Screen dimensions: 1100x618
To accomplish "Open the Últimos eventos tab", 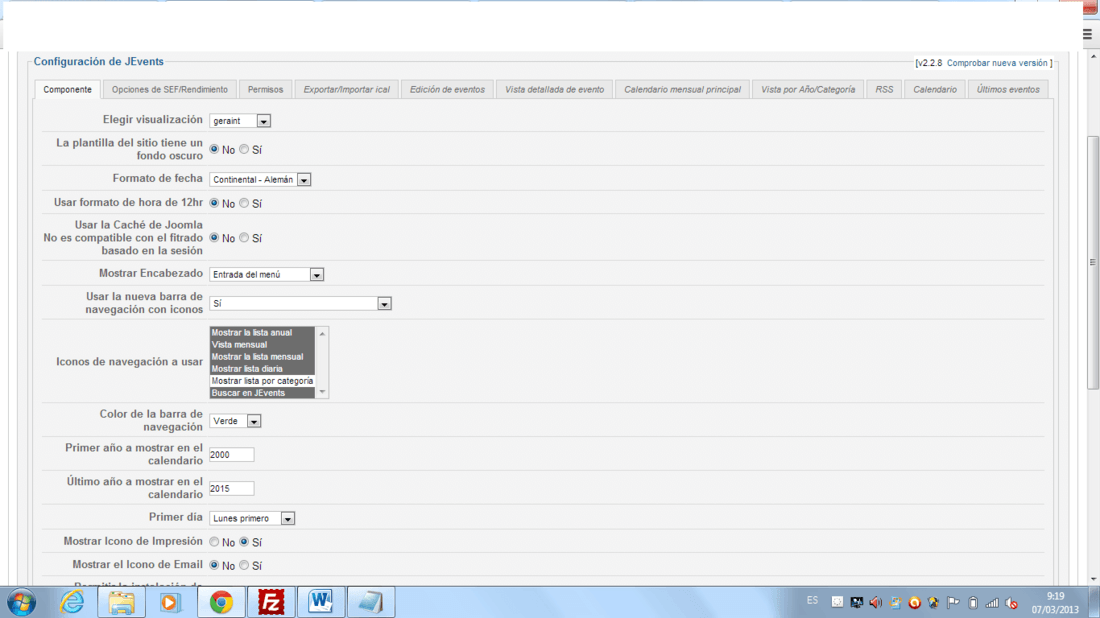I will 1008,90.
